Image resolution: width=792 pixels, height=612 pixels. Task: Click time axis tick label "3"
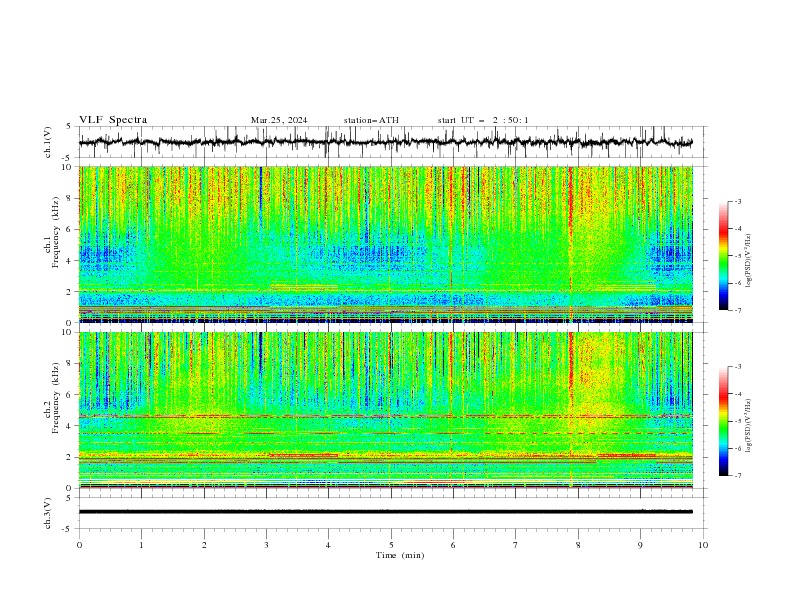(266, 545)
